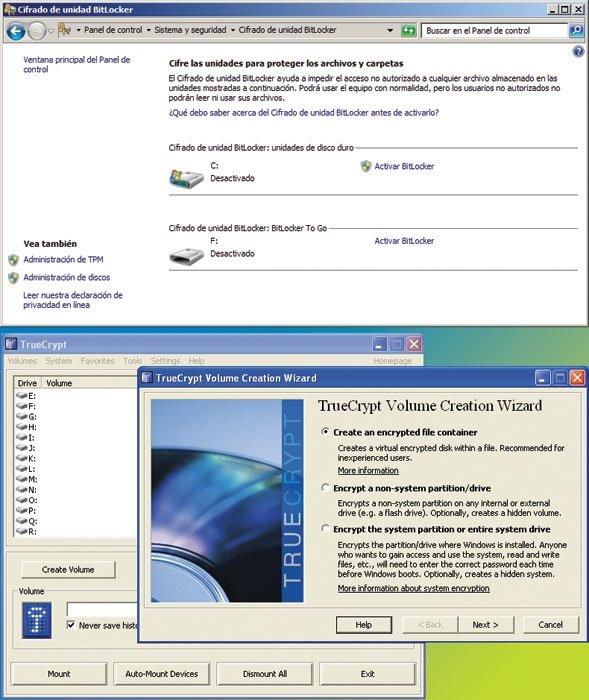Click Activar BitLocker link for drive F:
This screenshot has width=589, height=700.
point(404,241)
